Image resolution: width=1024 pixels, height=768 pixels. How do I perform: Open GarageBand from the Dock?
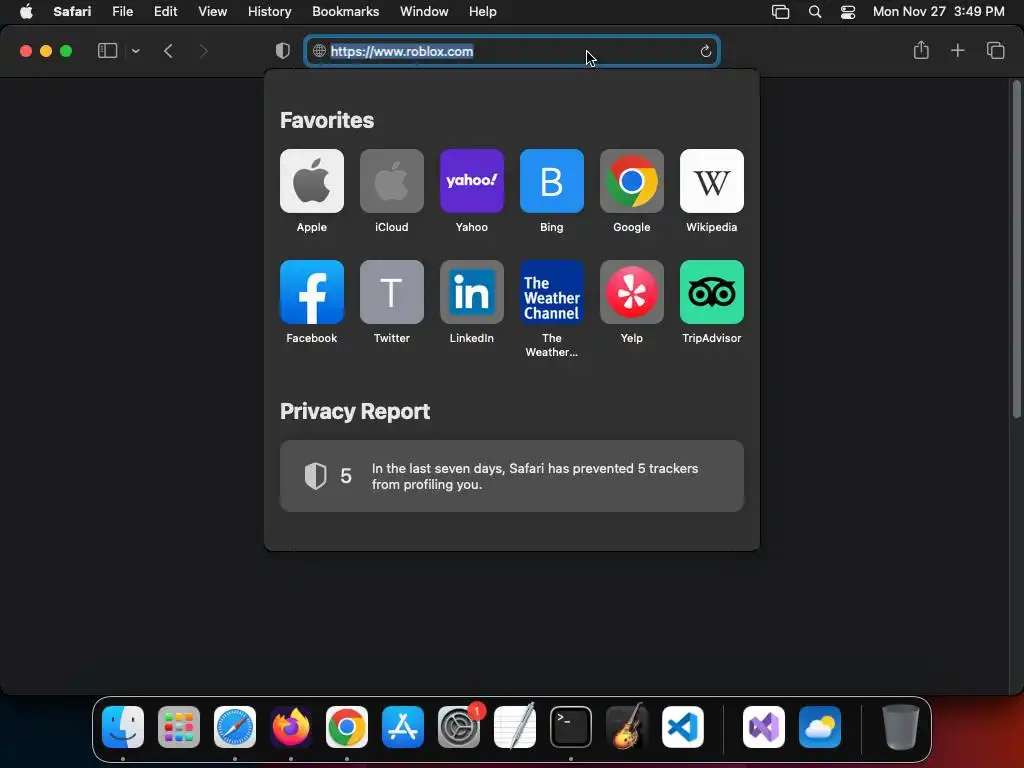tap(627, 727)
